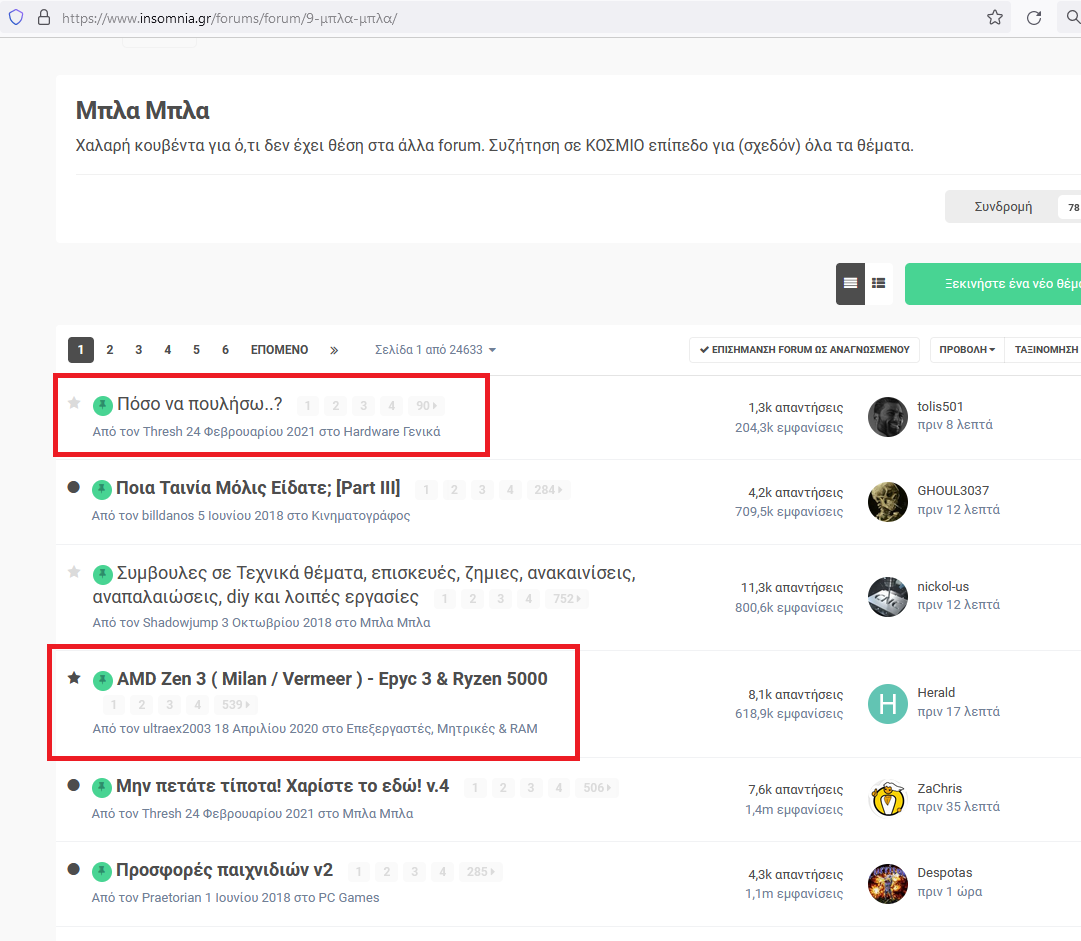The height and width of the screenshot is (941, 1081).
Task: Go to page 2 of the forum
Action: coord(110,350)
